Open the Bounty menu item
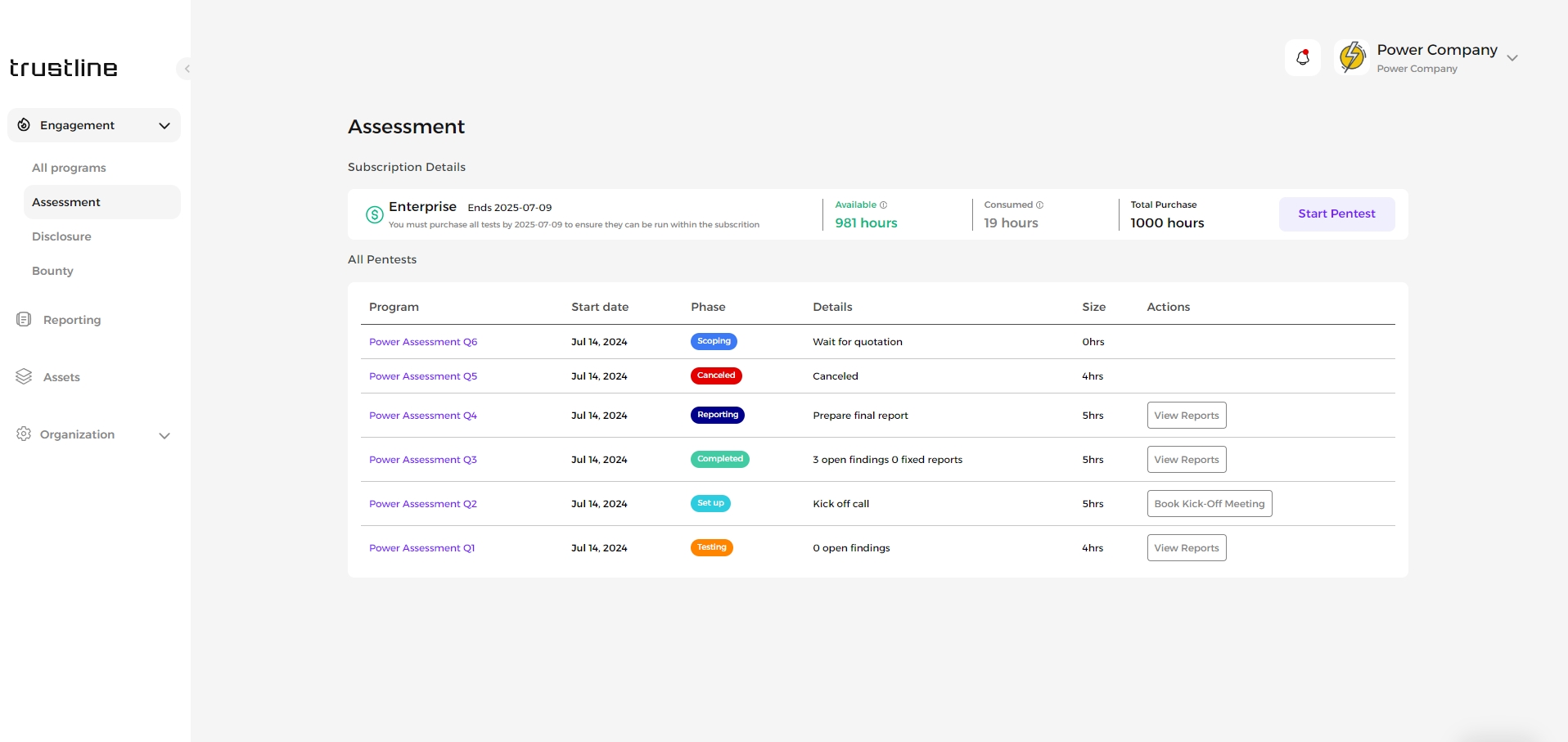This screenshot has width=1568, height=742. pyautogui.click(x=52, y=271)
